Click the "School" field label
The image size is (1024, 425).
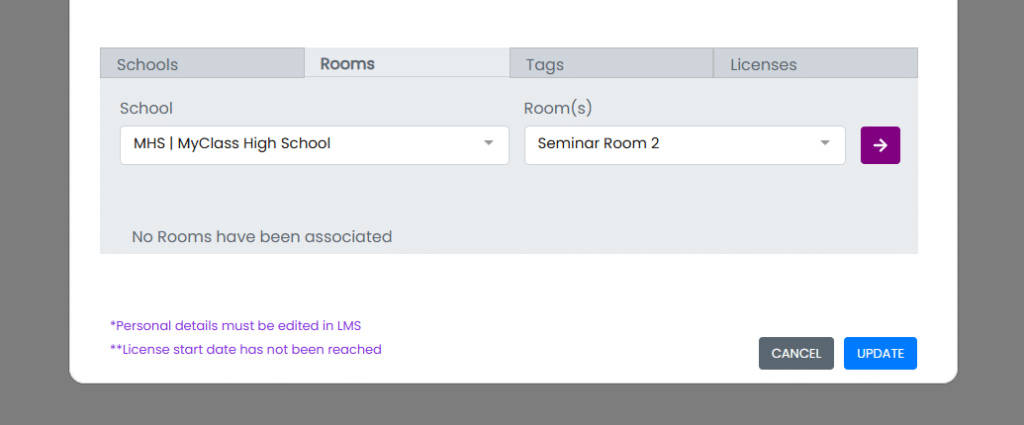(146, 108)
